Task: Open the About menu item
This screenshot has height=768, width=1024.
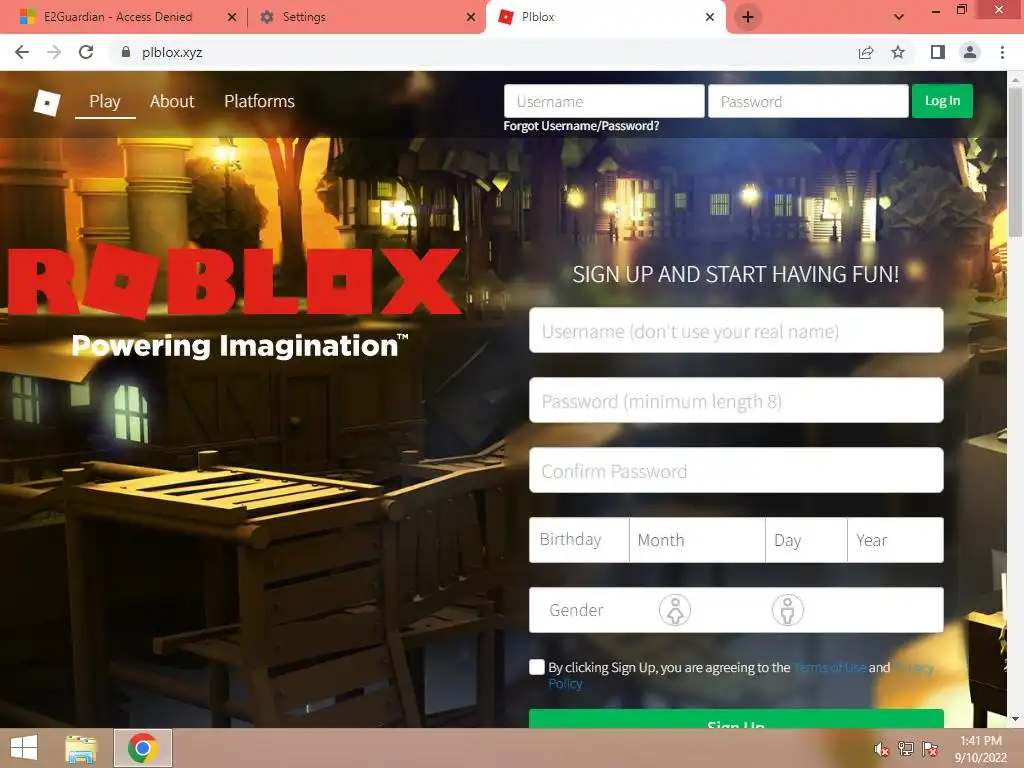Action: click(x=172, y=101)
